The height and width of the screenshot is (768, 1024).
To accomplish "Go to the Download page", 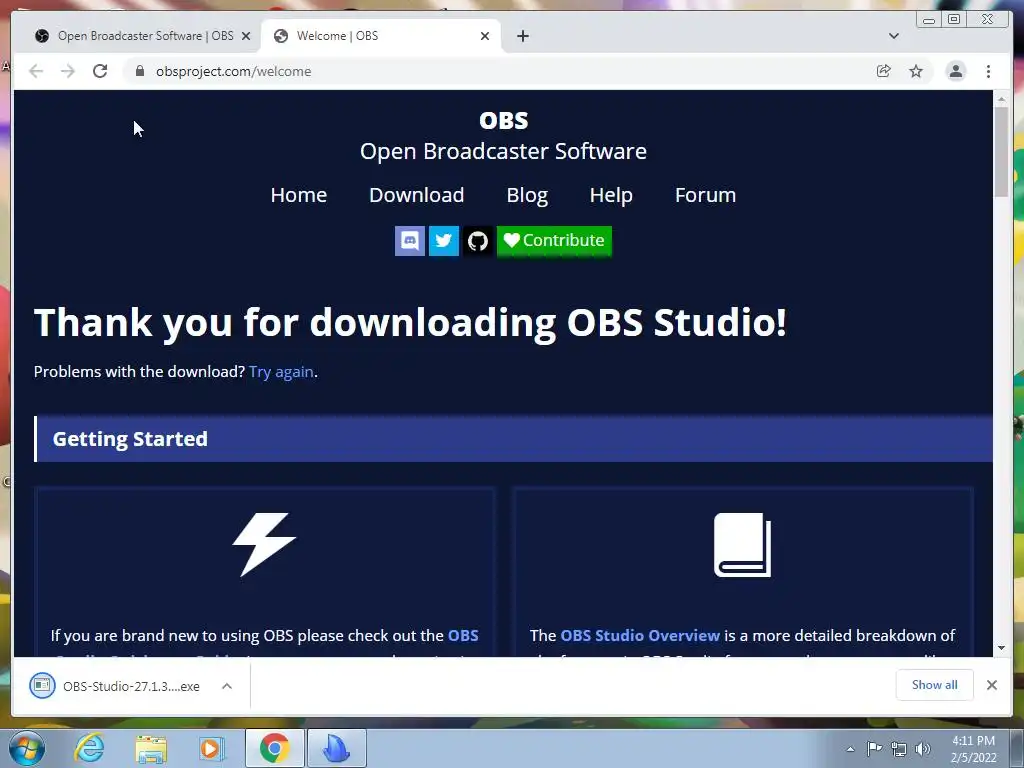I will (x=417, y=195).
